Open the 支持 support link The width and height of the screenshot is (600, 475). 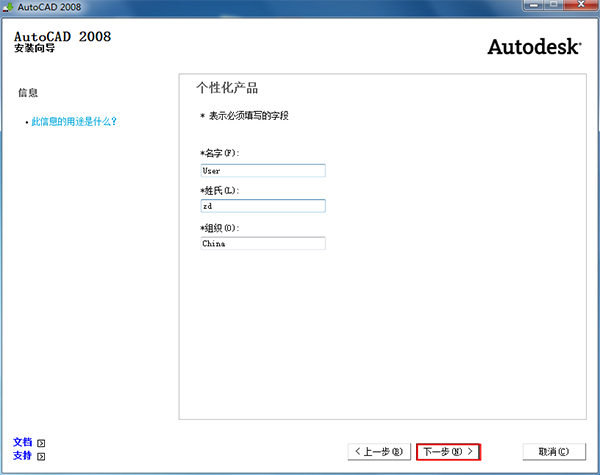pyautogui.click(x=23, y=455)
